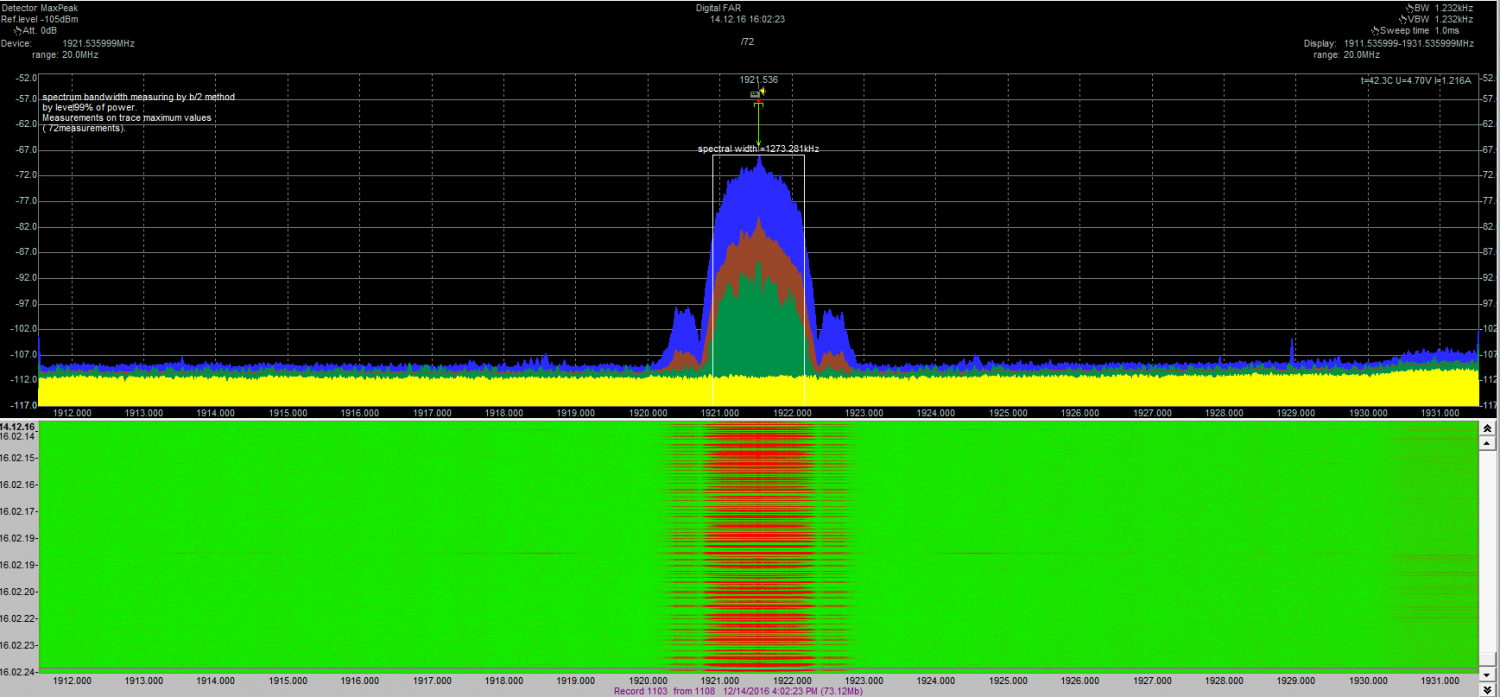The height and width of the screenshot is (697, 1500).
Task: Click the Ref.level -105dBm setting
Action: pos(40,19)
